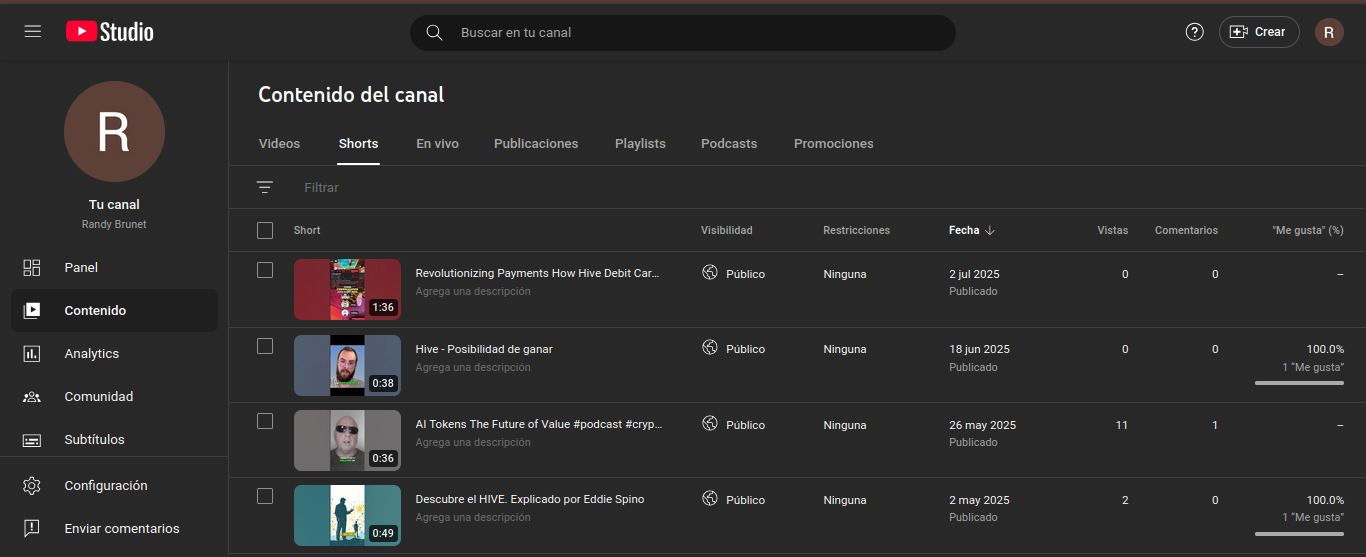This screenshot has height=557, width=1366.
Task: Click likes bar for Hive - Posibilidad short
Action: coord(1299,383)
